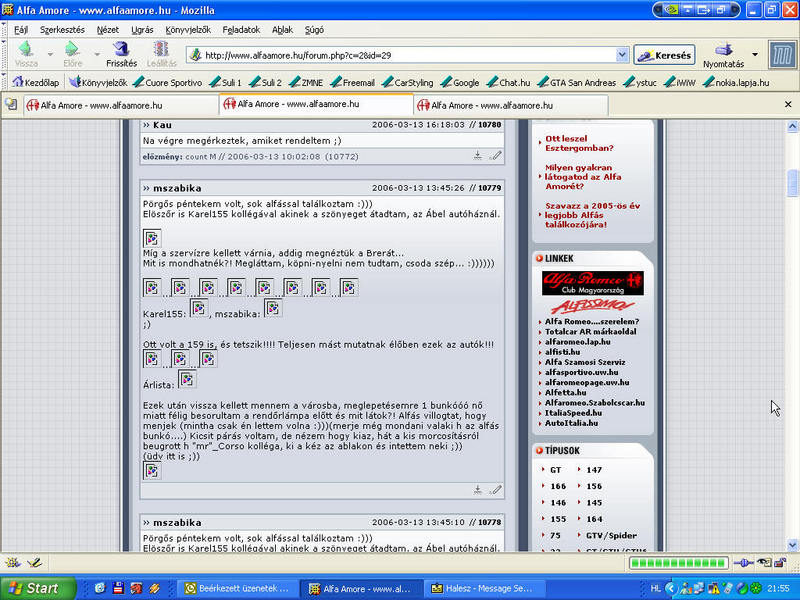Image resolution: width=800 pixels, height=600 pixels.
Task: Click the pencil edit icon in Kau's post
Action: coord(495,156)
